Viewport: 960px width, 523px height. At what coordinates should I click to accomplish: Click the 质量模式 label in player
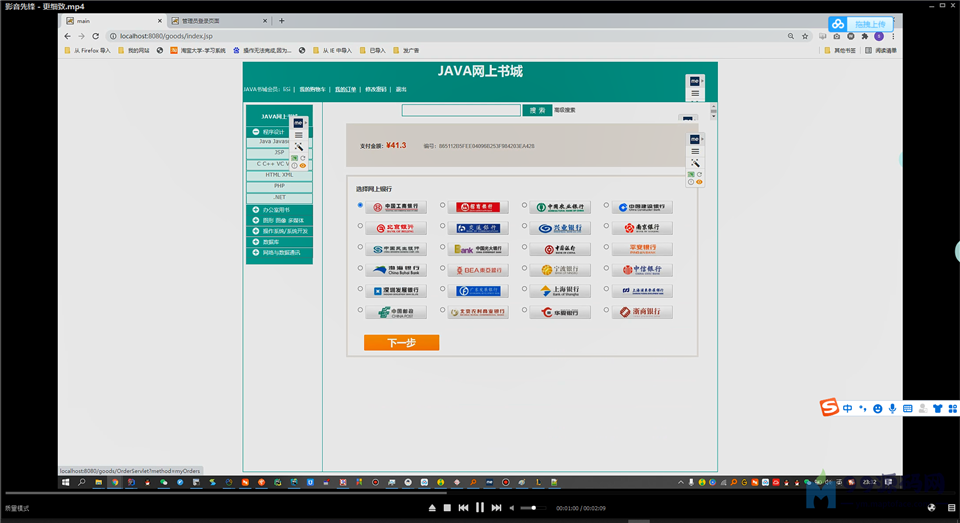pos(17,508)
